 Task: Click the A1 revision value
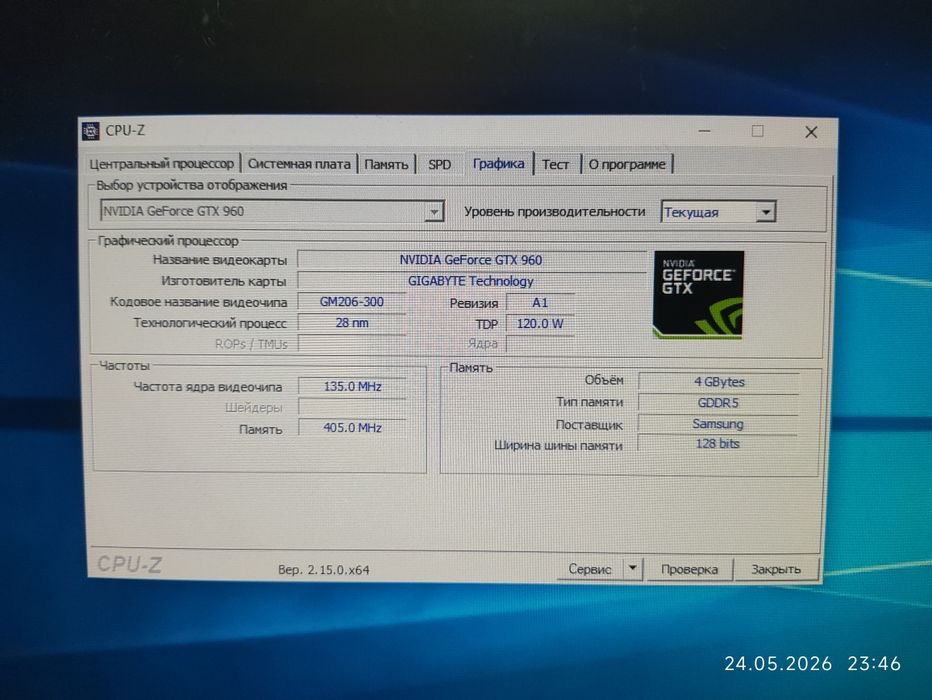(540, 302)
